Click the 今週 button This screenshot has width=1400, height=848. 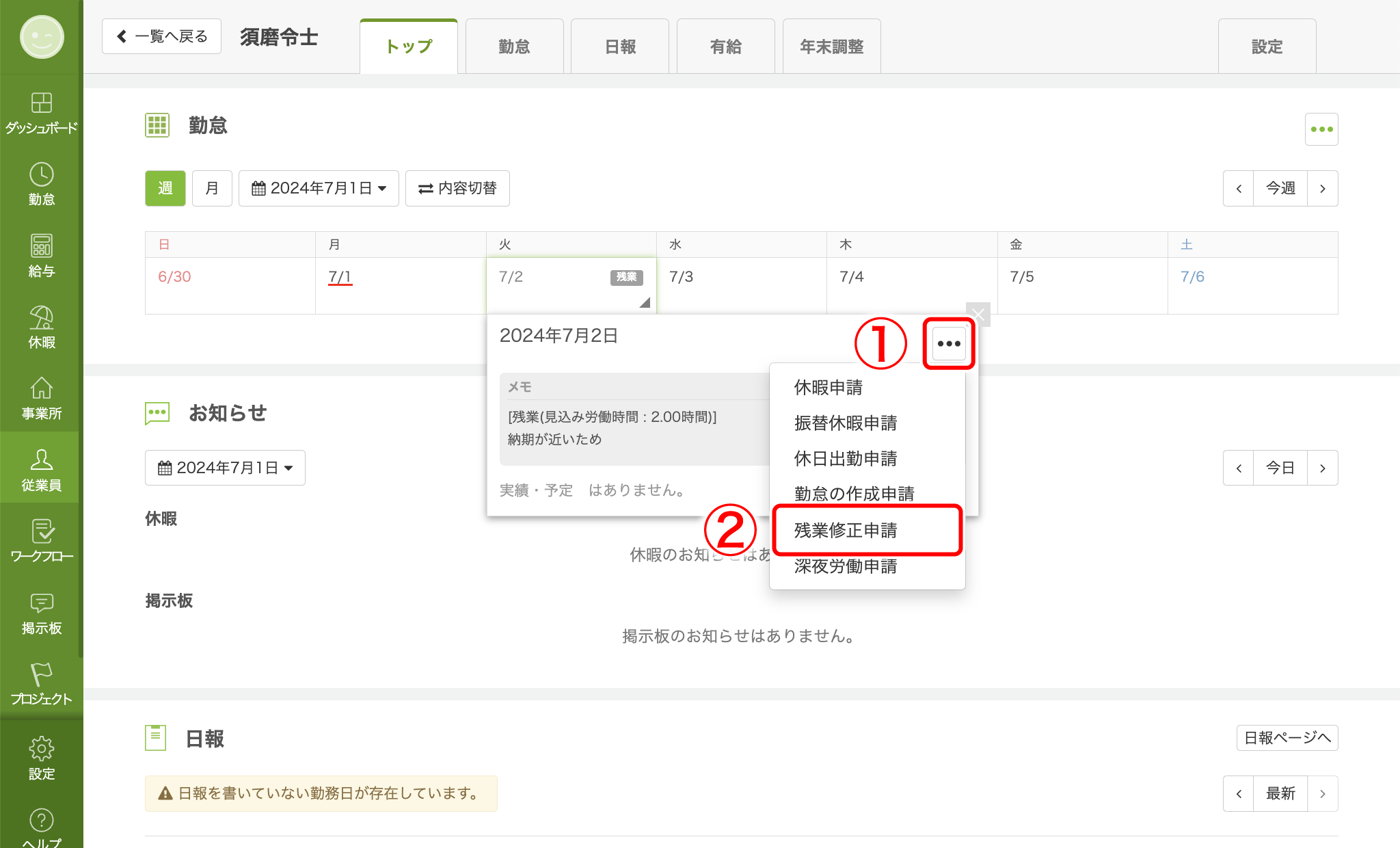1280,188
